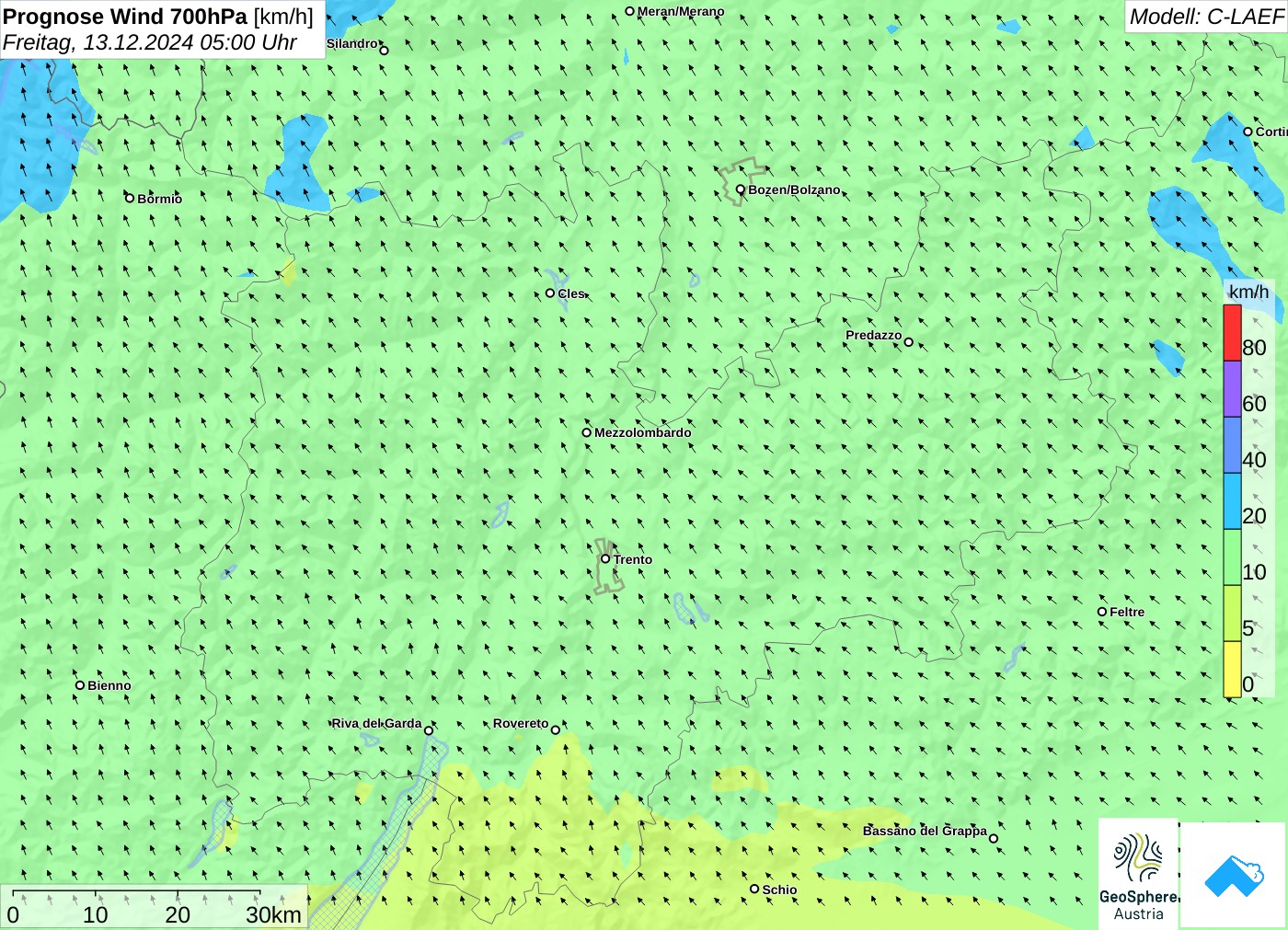Click the scale bar ruler line
The image size is (1288, 930).
[136, 892]
